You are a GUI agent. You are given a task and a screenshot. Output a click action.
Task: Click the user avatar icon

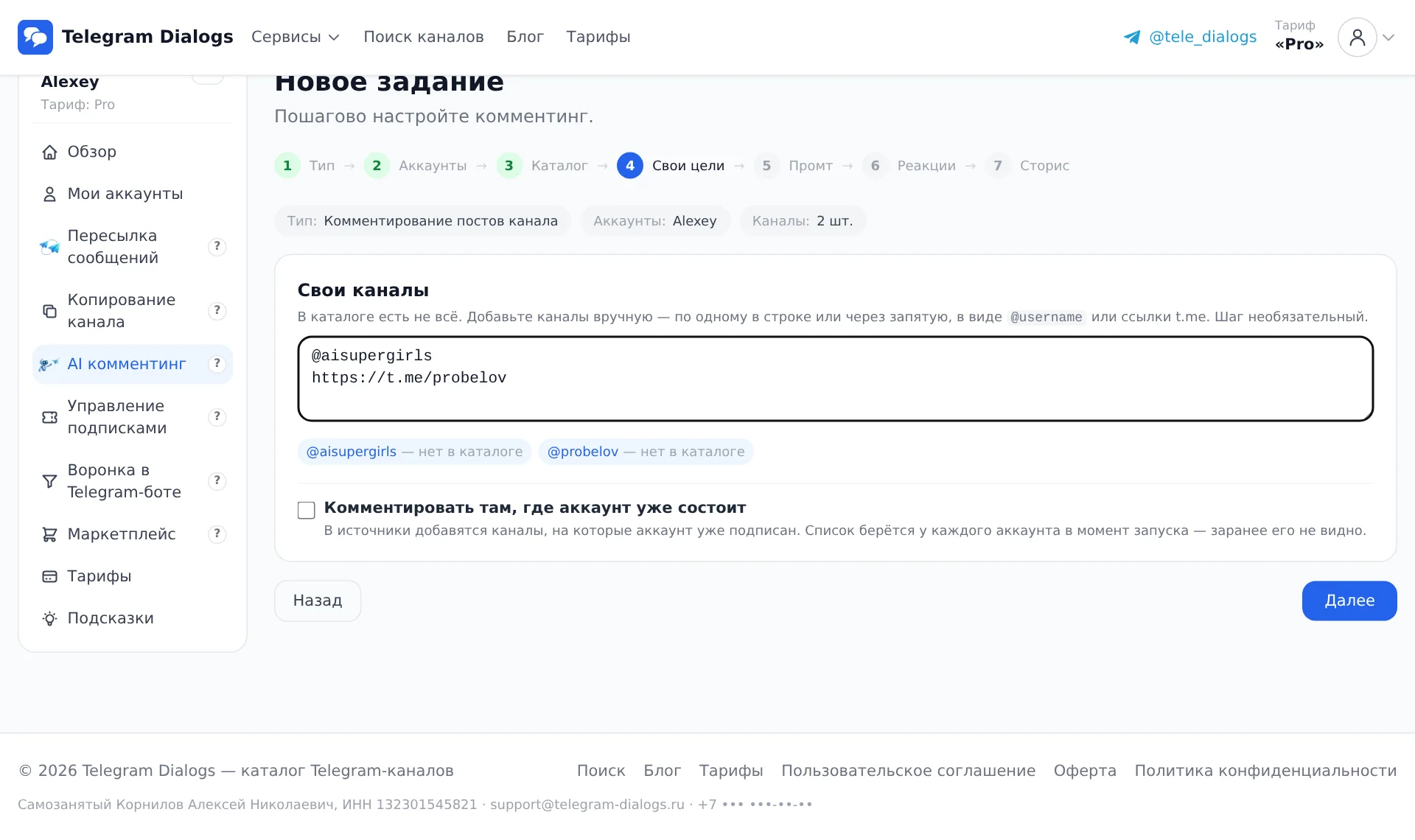[x=1358, y=37]
